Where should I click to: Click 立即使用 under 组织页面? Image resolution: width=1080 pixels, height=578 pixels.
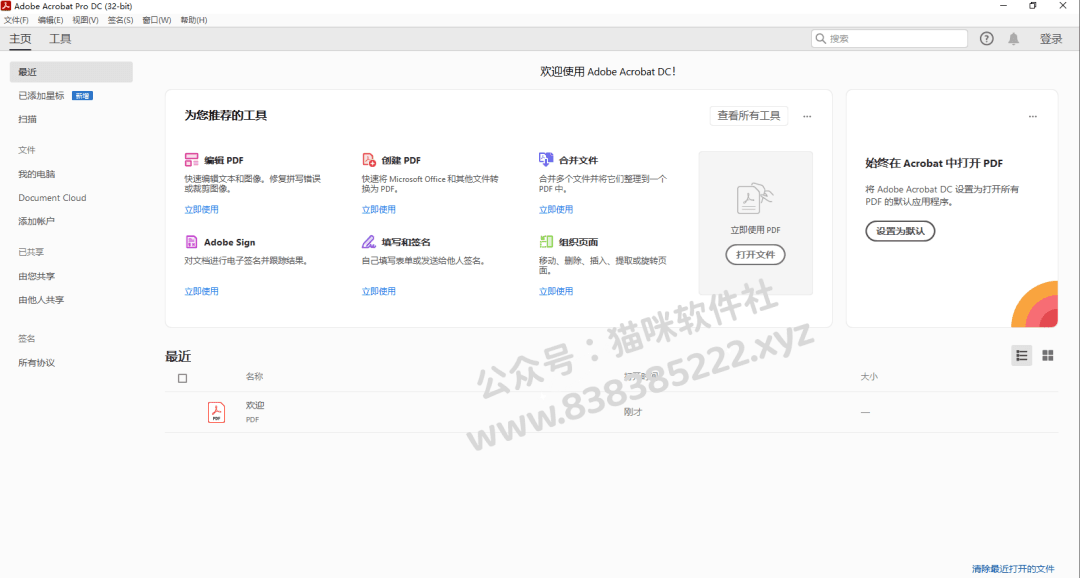coord(556,291)
